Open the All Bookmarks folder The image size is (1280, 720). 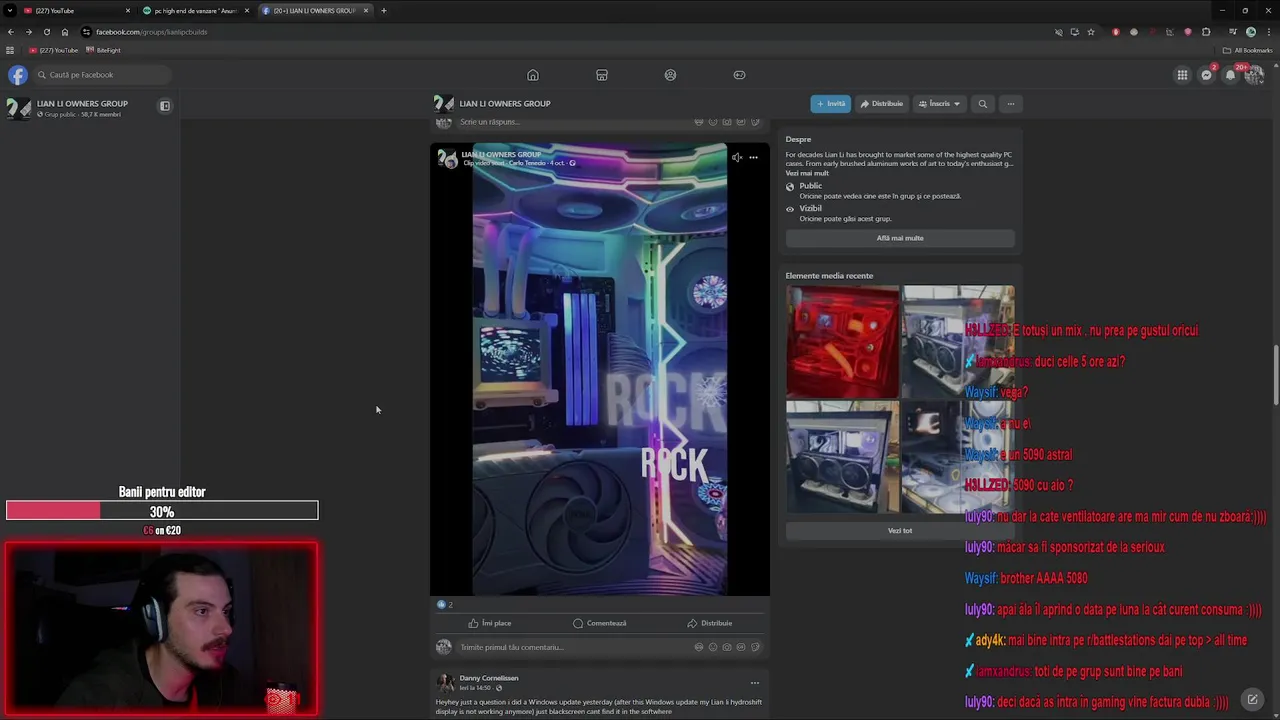(x=1246, y=50)
